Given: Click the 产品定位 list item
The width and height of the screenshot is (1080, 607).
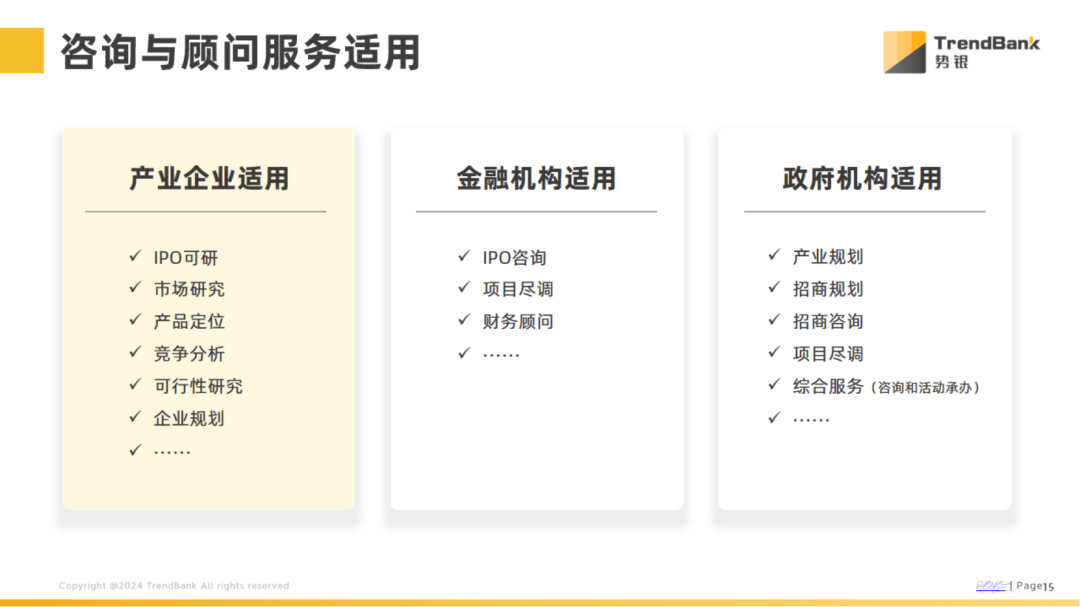Looking at the screenshot, I should 189,322.
